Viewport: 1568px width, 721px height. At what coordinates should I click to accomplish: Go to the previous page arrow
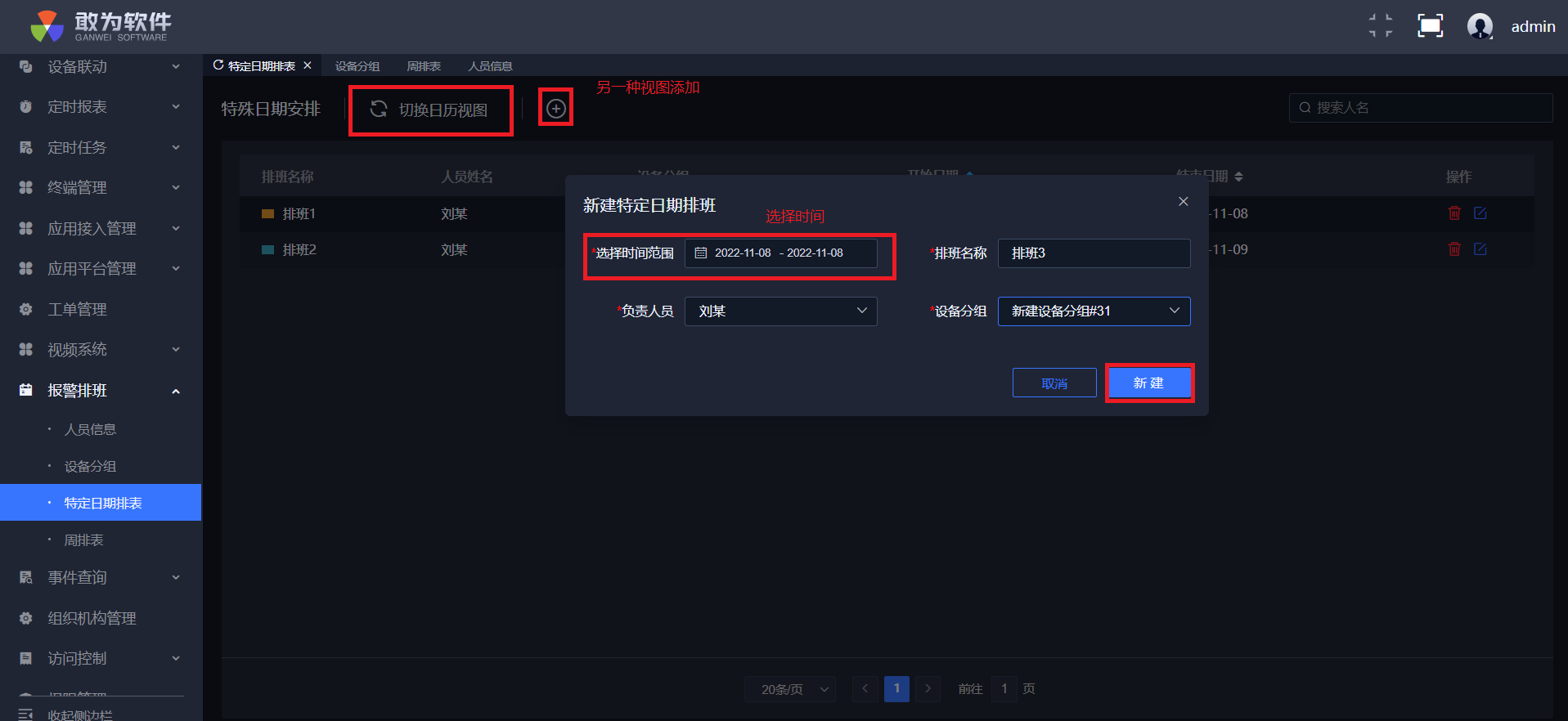(865, 689)
